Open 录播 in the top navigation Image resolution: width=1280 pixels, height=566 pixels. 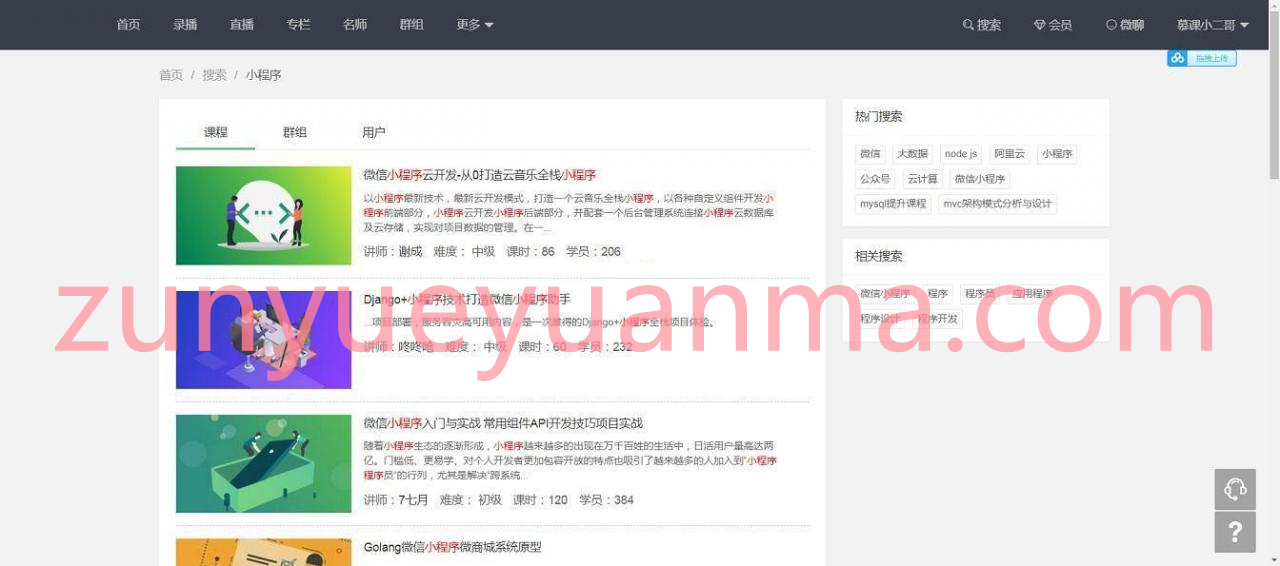tap(185, 25)
